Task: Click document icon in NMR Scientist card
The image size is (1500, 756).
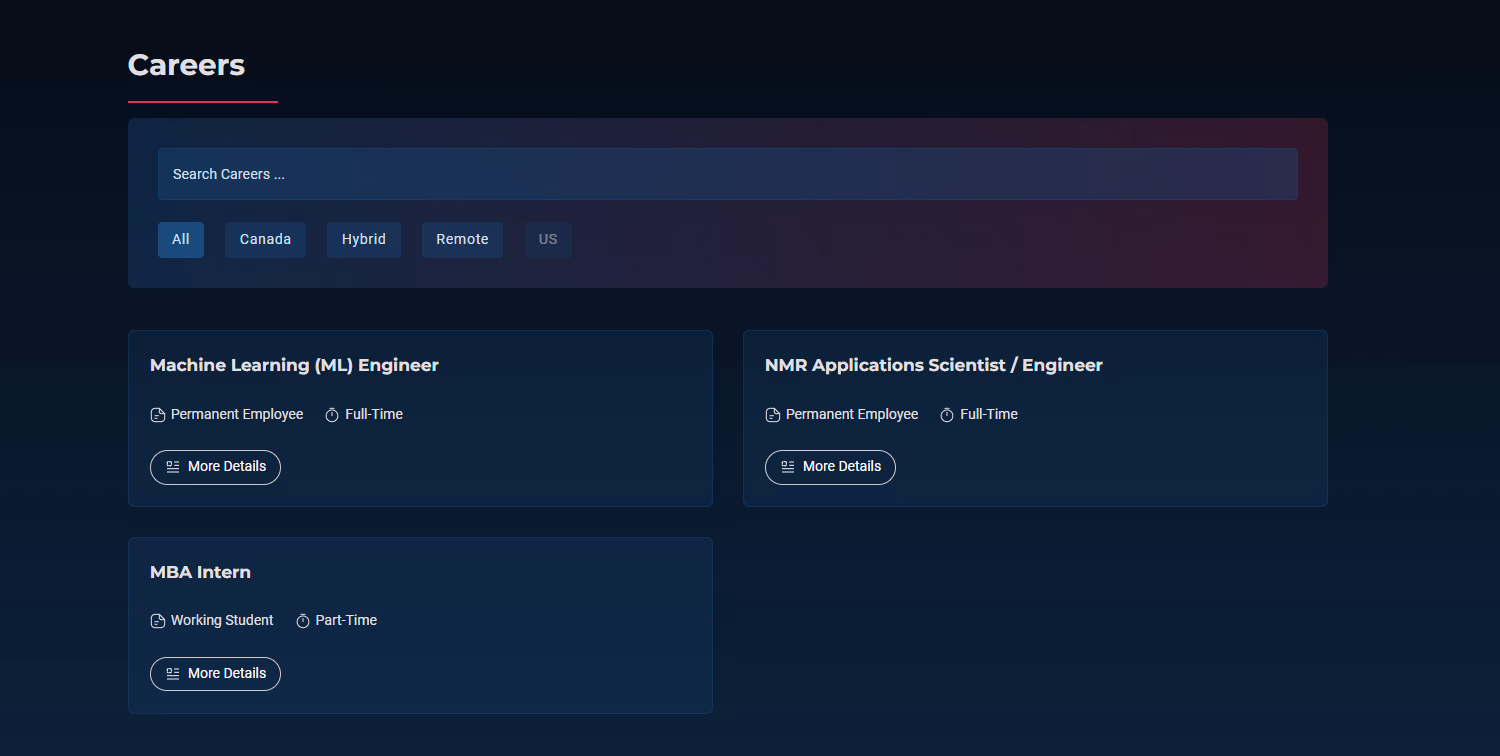Action: click(773, 415)
